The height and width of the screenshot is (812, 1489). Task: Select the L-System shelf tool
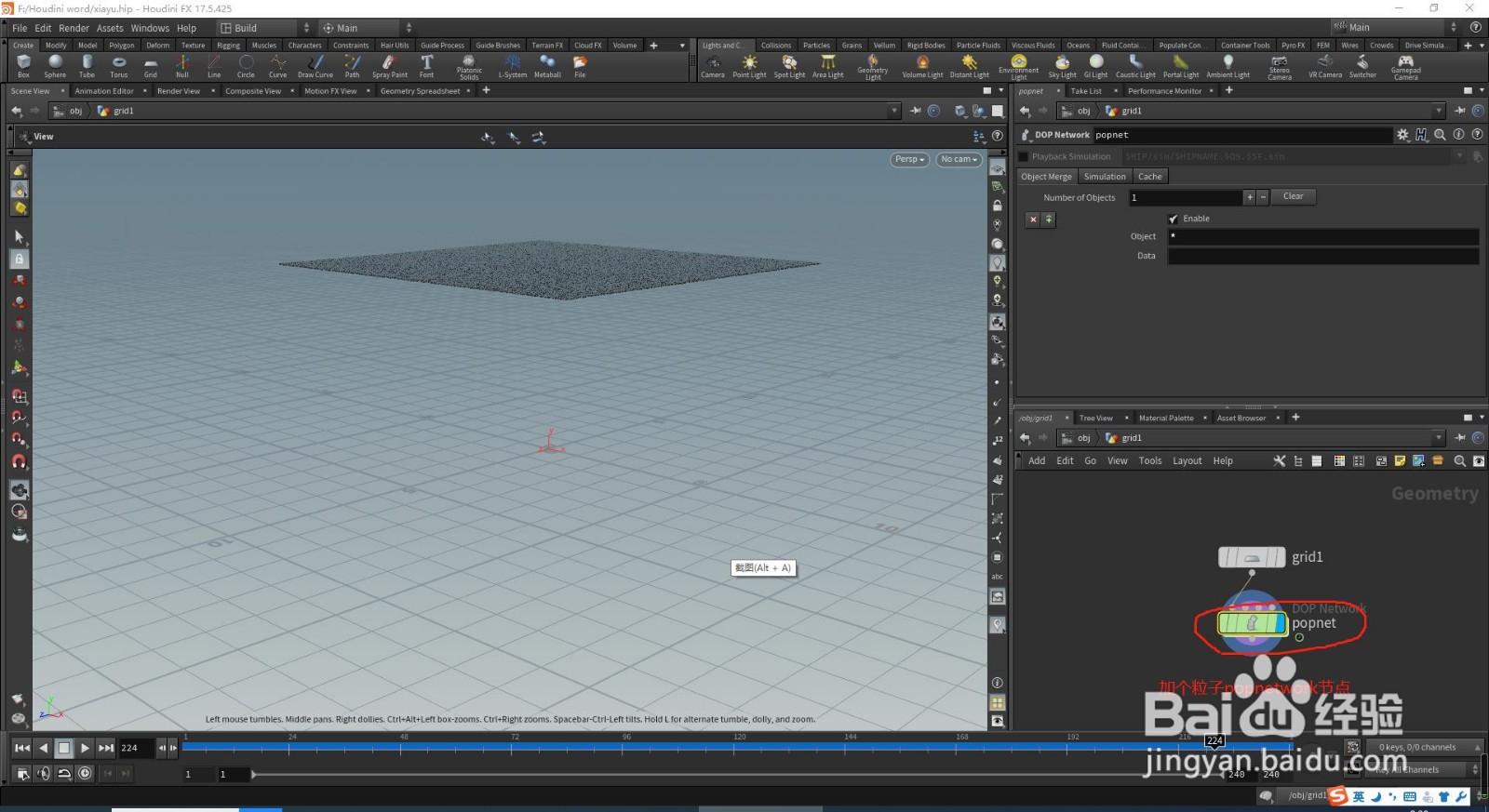click(x=512, y=65)
